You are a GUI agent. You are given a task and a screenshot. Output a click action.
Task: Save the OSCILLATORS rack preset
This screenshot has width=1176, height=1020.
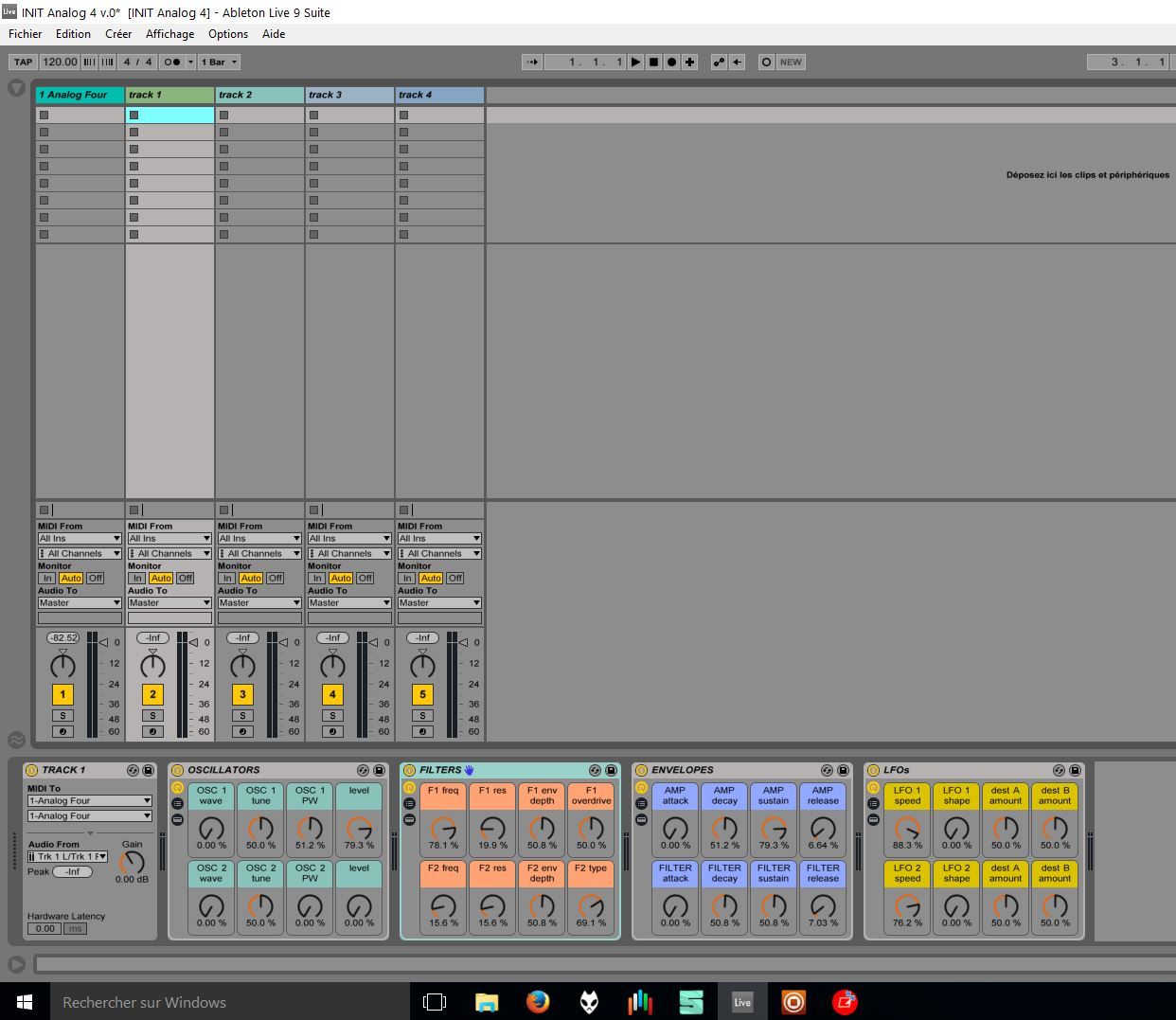(x=379, y=771)
